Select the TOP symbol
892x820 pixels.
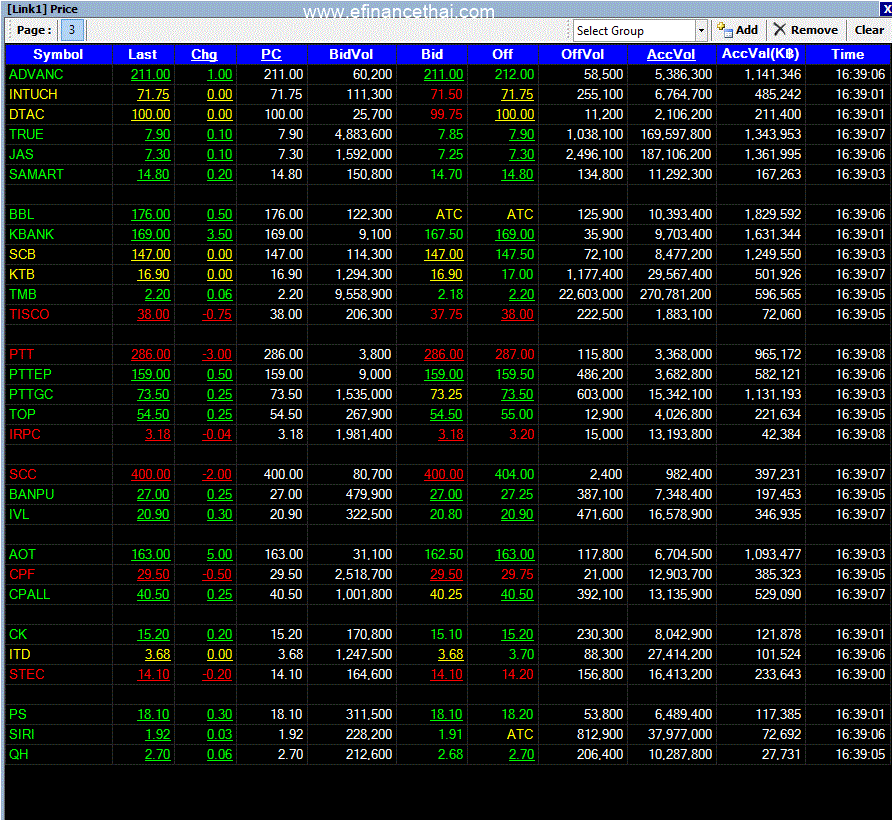point(22,414)
